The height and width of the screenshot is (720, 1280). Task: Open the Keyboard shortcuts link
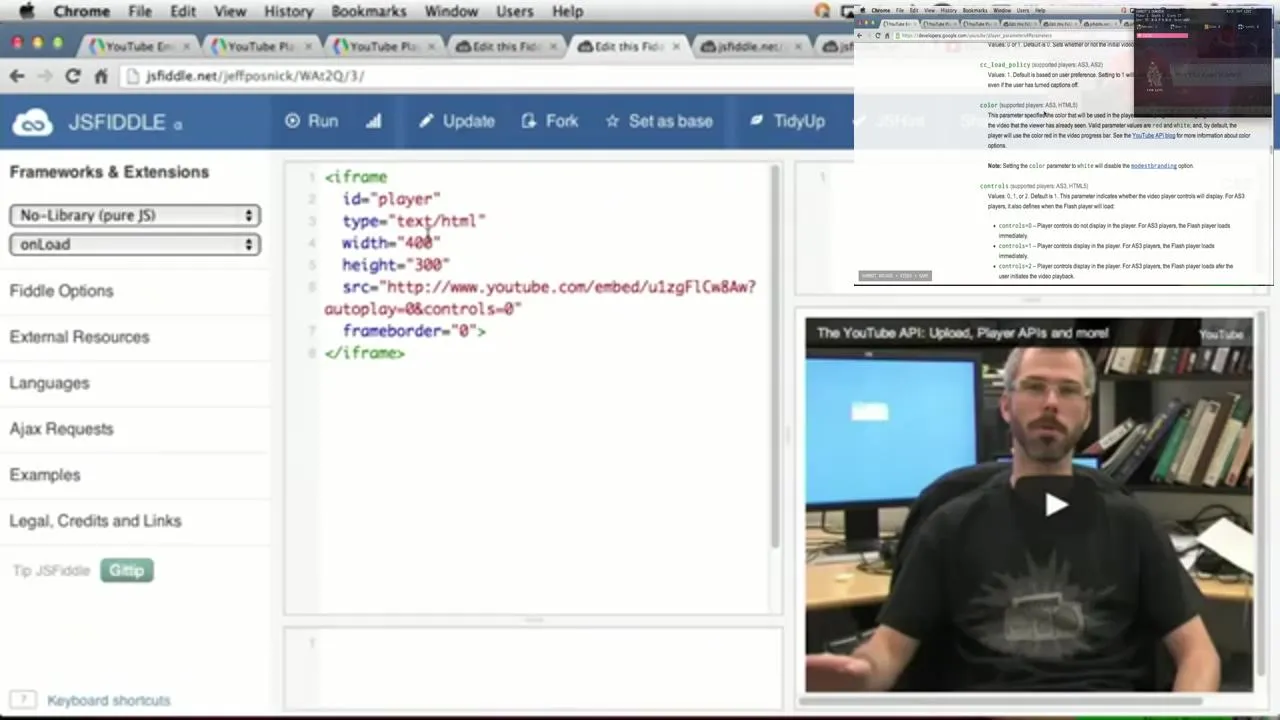coord(108,700)
